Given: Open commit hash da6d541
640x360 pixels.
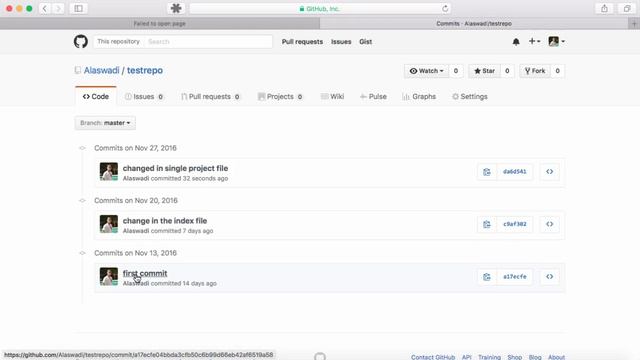Looking at the screenshot, I should [x=515, y=172].
